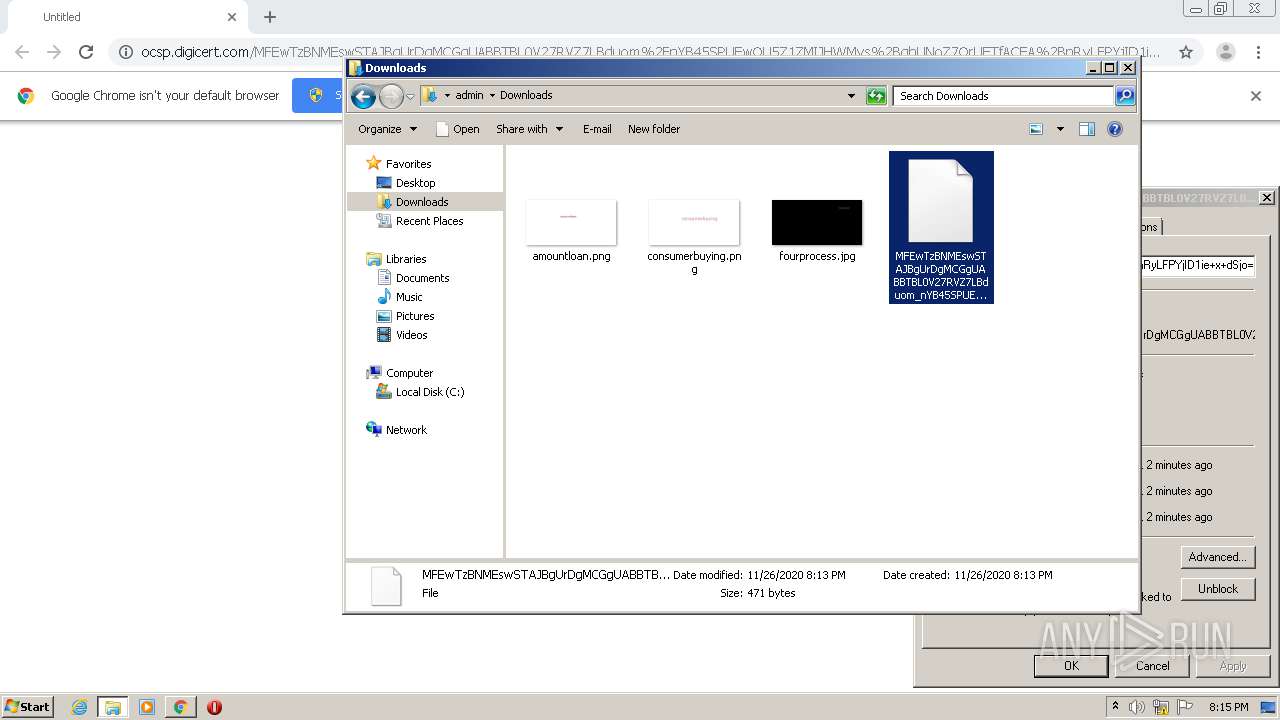
Task: Select the MFEwTzBNMEsw file icon
Action: tap(941, 200)
